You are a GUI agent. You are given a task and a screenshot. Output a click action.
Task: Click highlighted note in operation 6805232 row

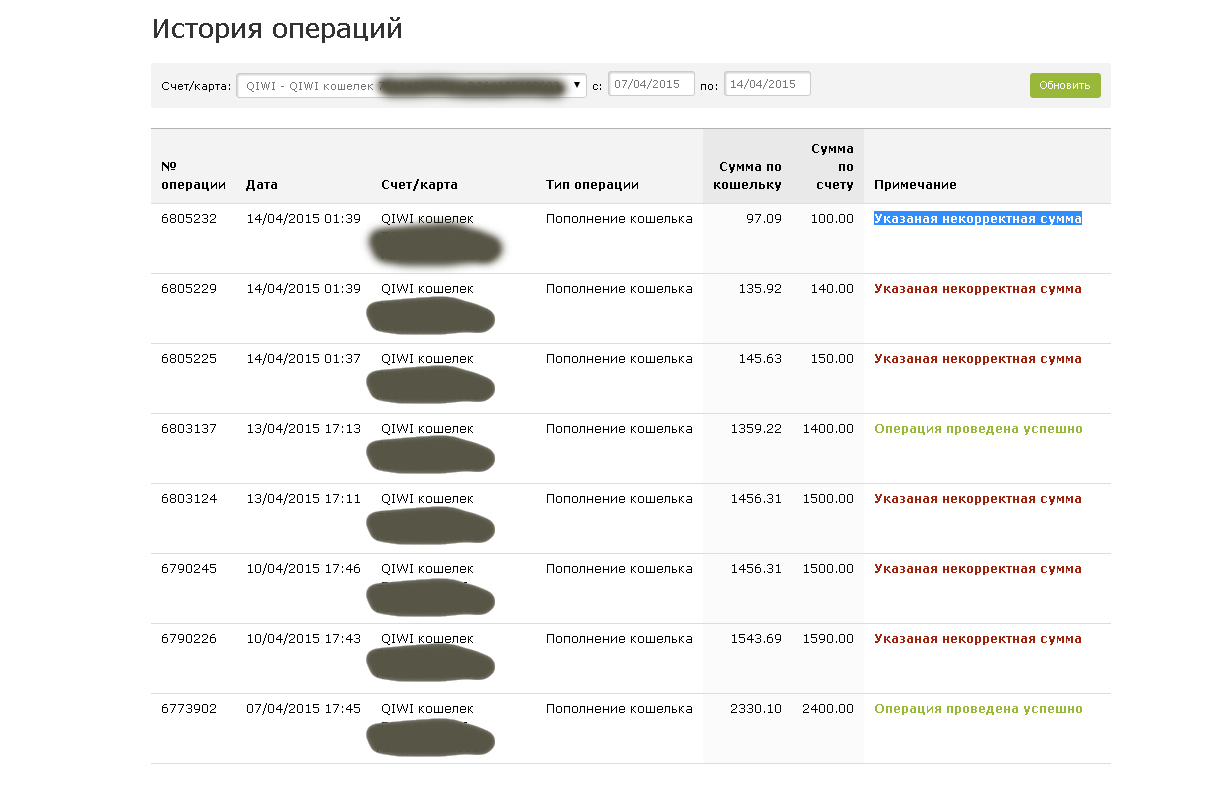(x=978, y=218)
